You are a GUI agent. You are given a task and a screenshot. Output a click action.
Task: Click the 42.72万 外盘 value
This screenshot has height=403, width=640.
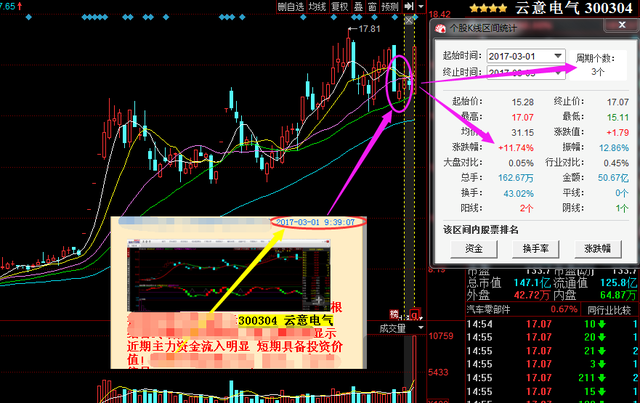point(532,295)
